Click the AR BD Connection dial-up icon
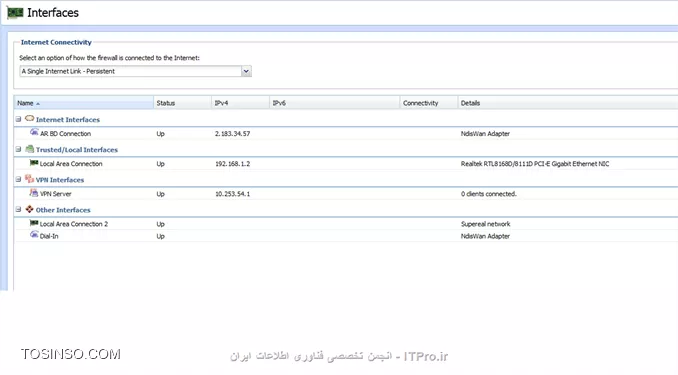The height and width of the screenshot is (375, 678). (x=34, y=132)
